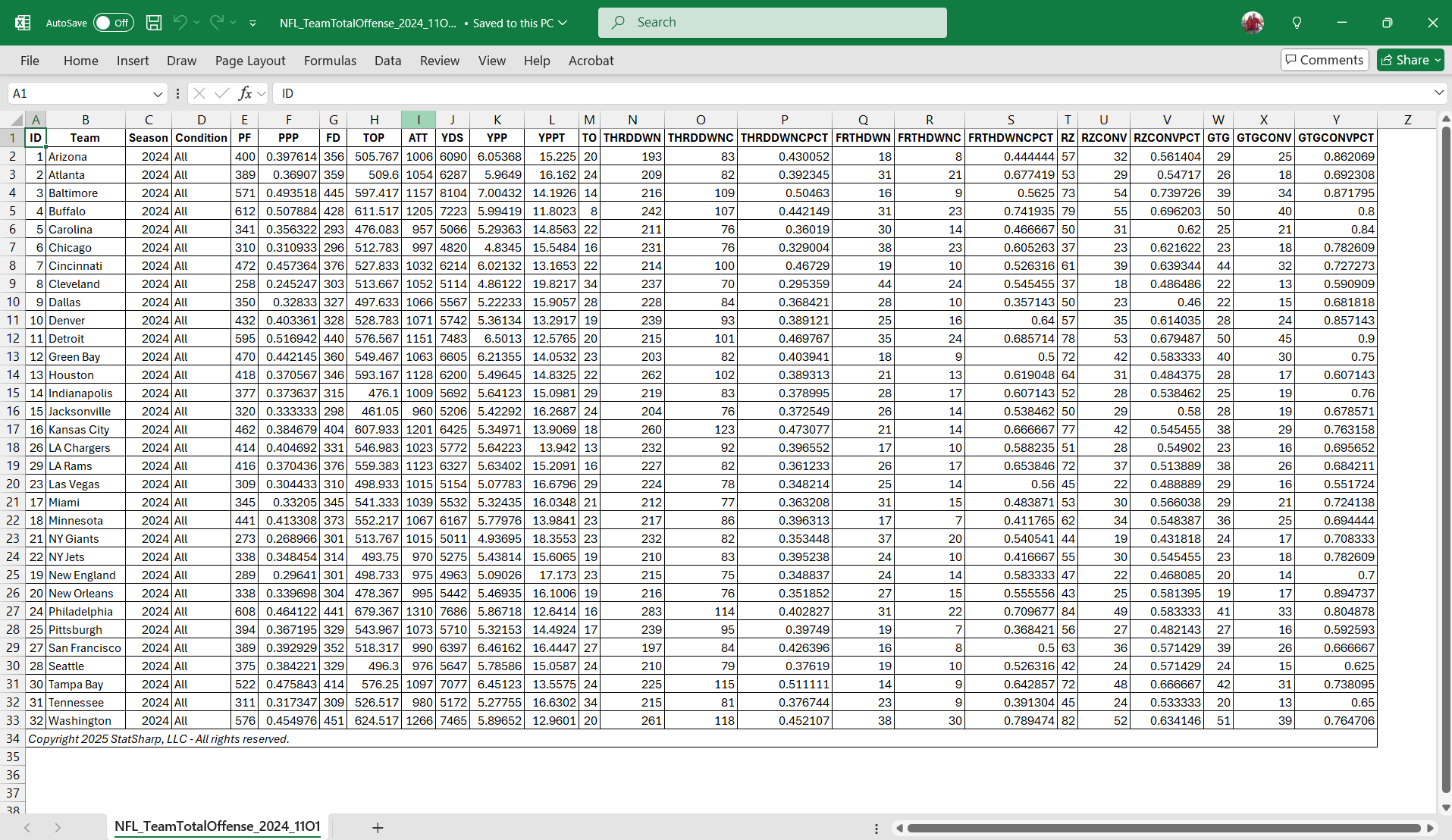Viewport: 1452px width, 840px height.
Task: Open the View tab
Action: click(x=492, y=61)
